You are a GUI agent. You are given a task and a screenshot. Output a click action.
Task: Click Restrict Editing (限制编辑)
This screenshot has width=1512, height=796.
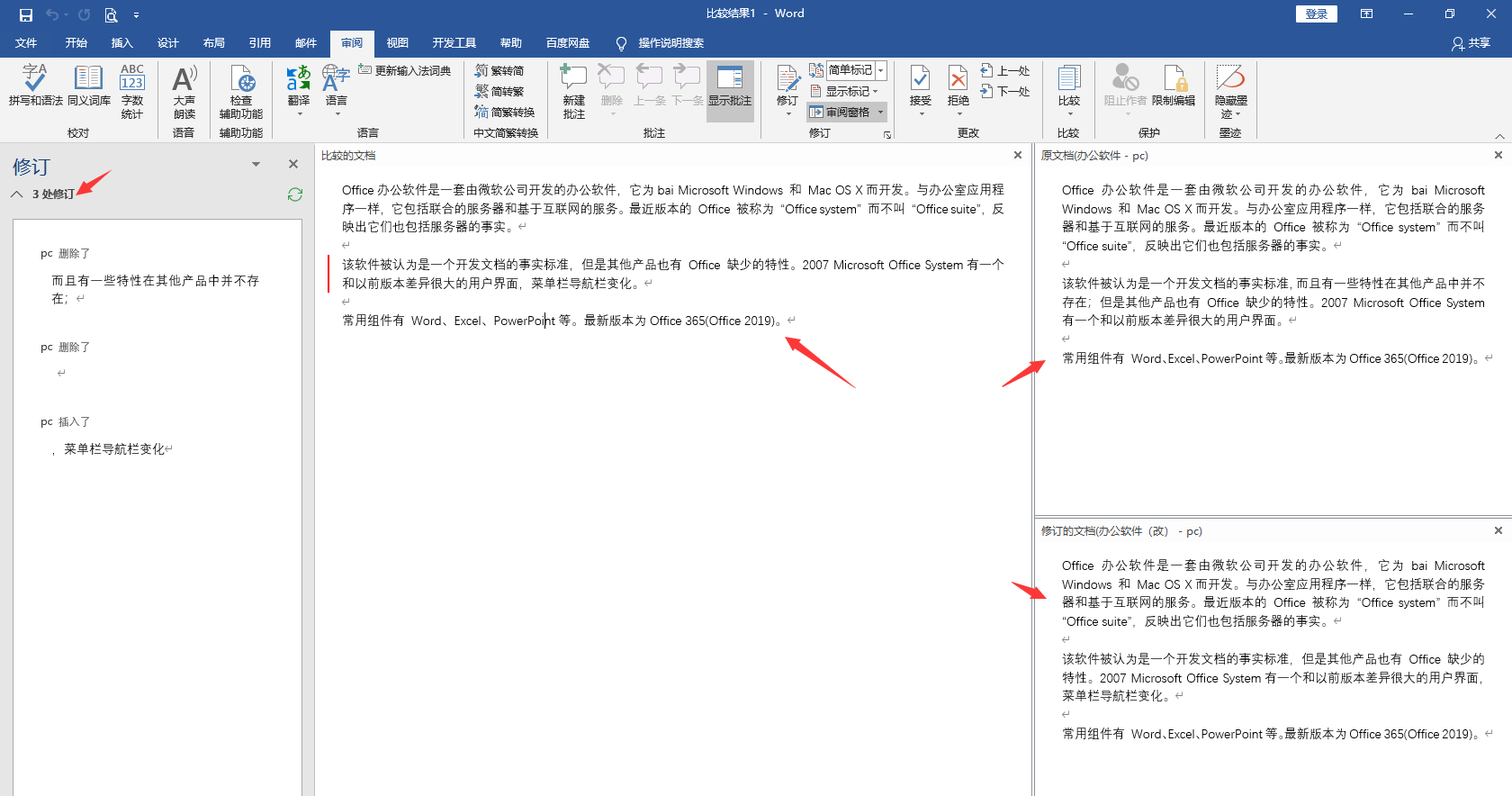(1174, 86)
